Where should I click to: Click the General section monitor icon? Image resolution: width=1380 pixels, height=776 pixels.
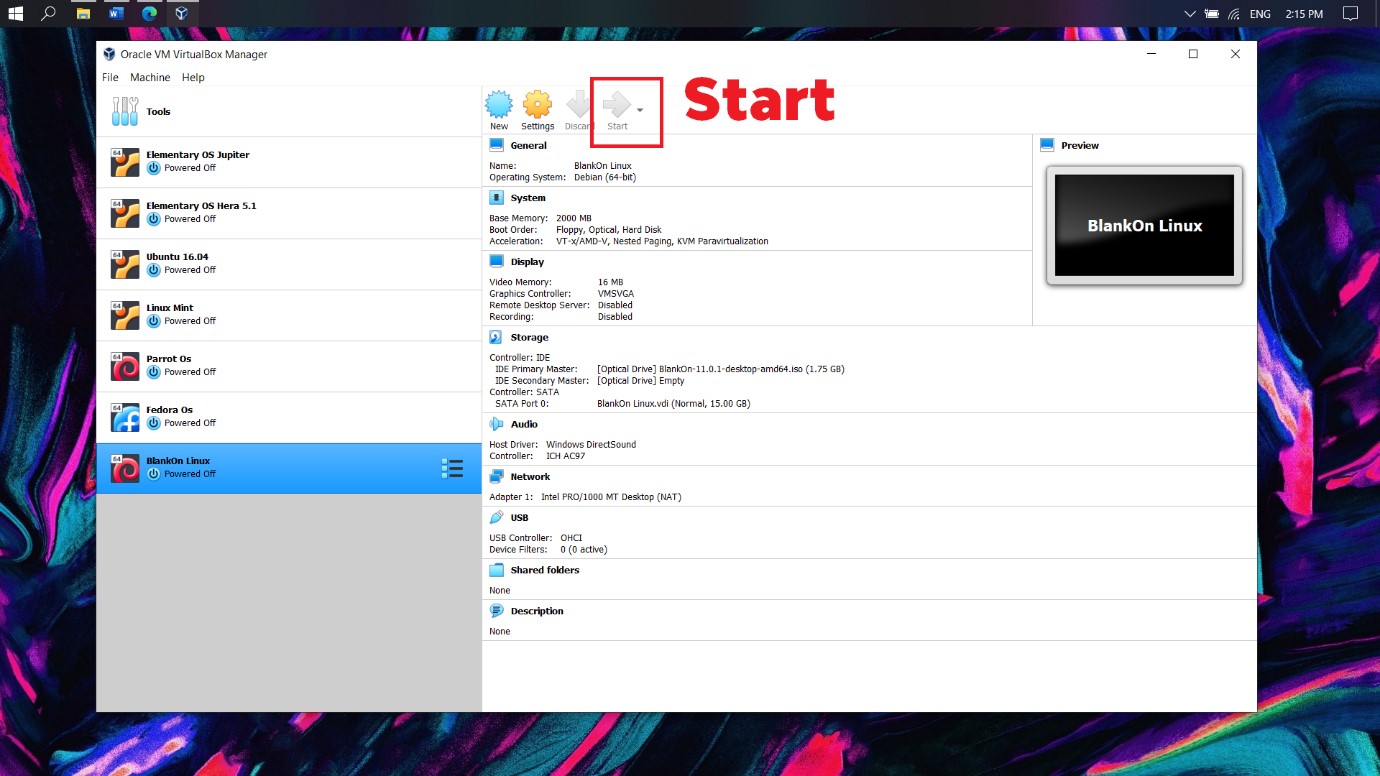click(x=496, y=145)
